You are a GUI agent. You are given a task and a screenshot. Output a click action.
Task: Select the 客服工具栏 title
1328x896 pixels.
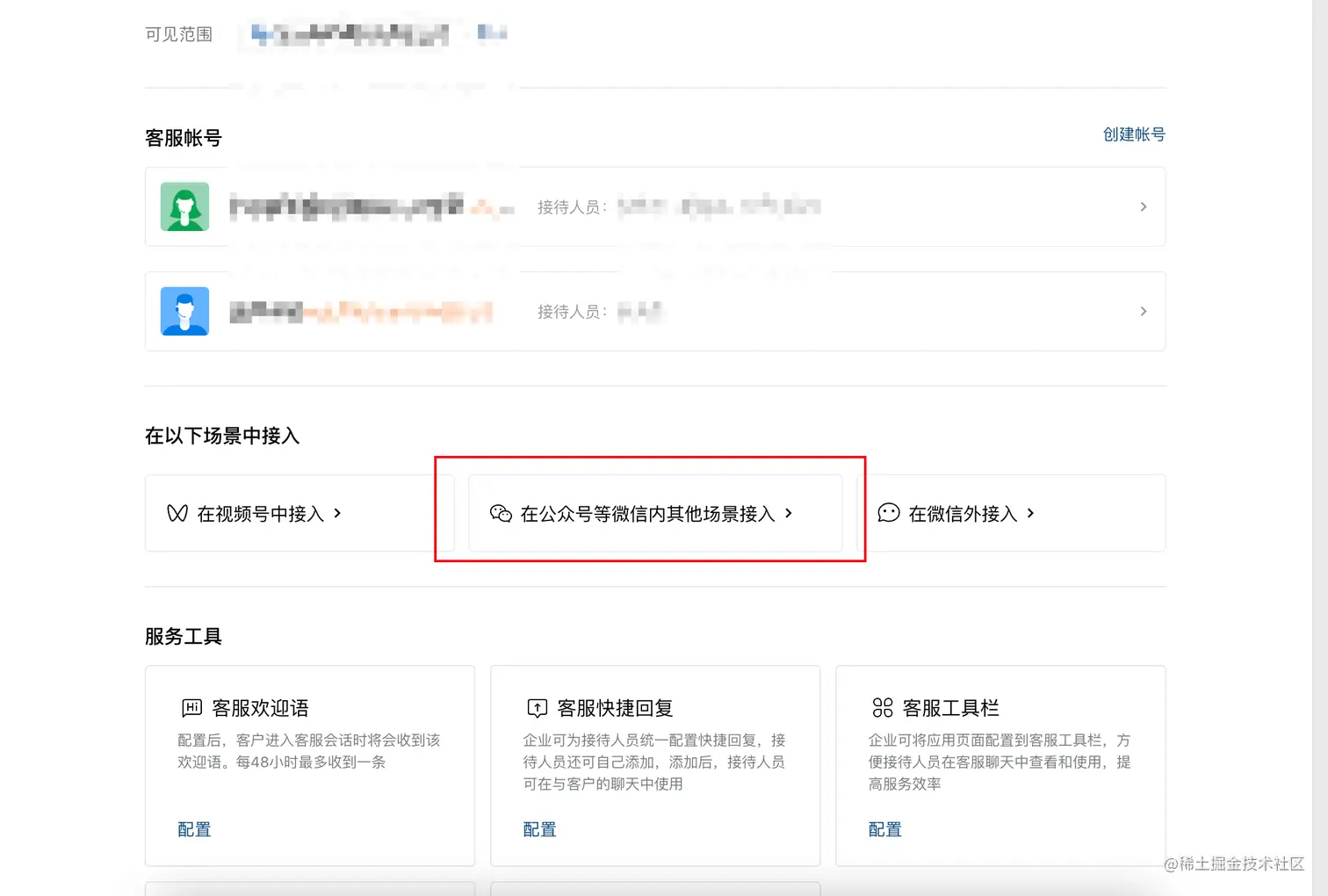tap(951, 708)
